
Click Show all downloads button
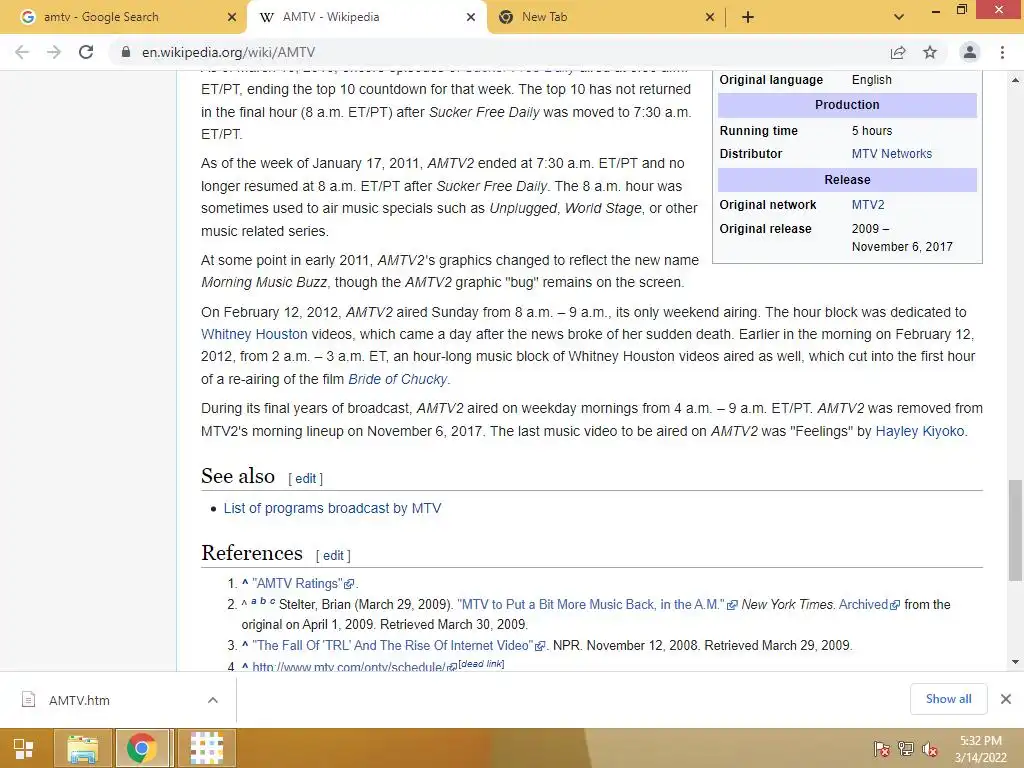coord(948,699)
